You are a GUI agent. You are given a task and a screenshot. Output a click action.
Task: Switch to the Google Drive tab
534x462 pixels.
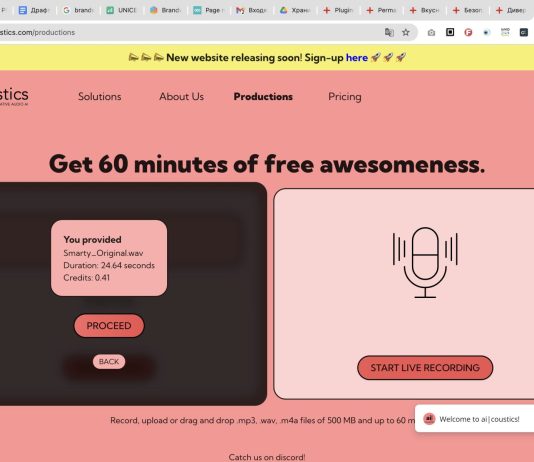[x=295, y=10]
